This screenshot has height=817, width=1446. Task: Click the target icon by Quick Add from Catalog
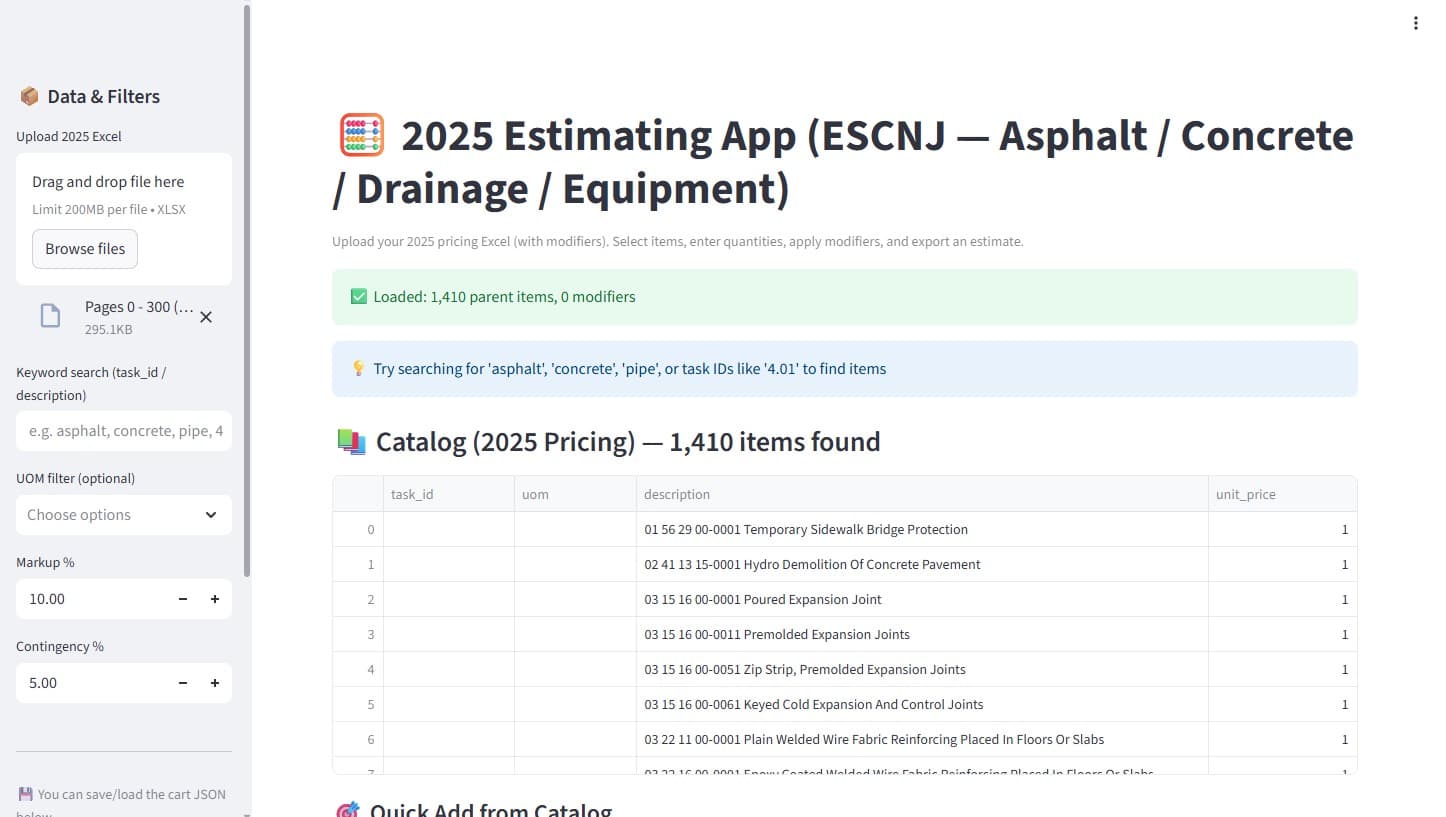tap(347, 809)
